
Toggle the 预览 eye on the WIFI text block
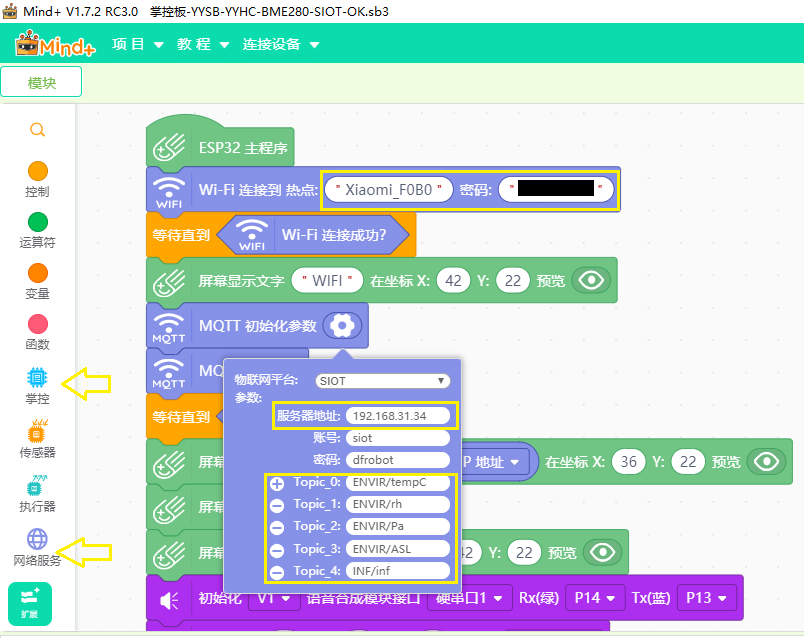click(x=591, y=281)
